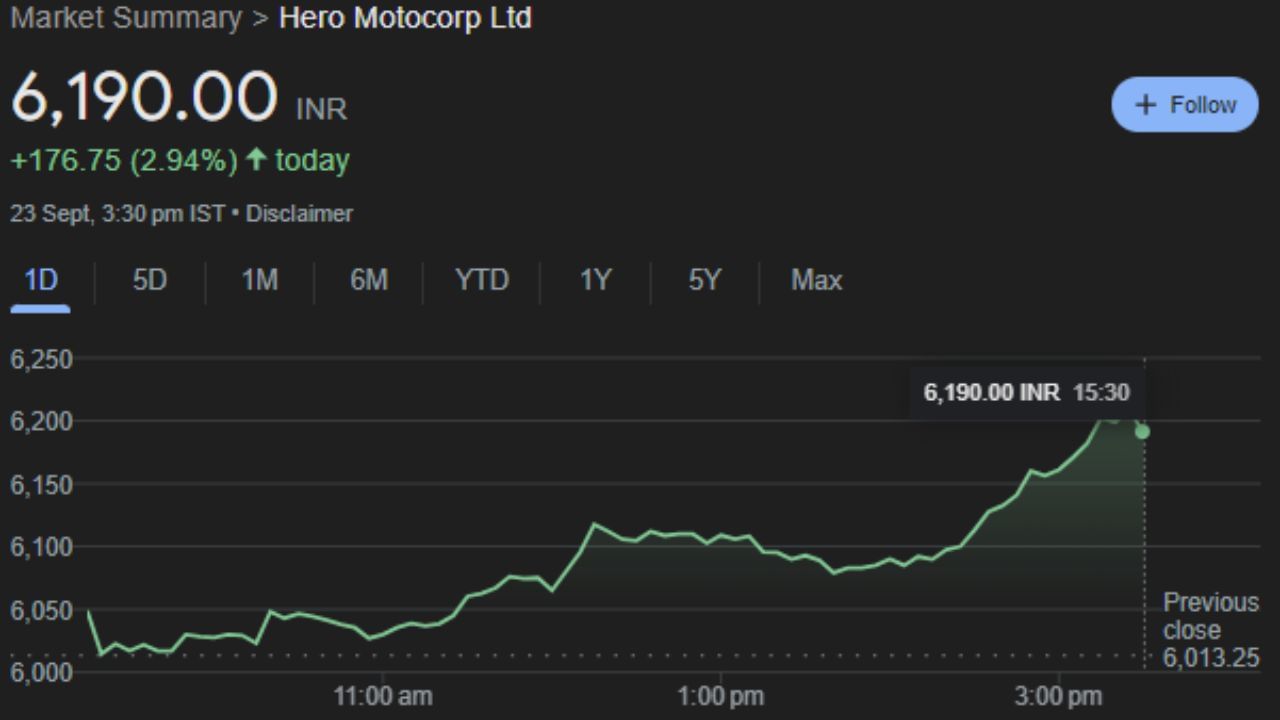Click the 6,200 y-axis label
This screenshot has width=1280, height=720.
42,422
